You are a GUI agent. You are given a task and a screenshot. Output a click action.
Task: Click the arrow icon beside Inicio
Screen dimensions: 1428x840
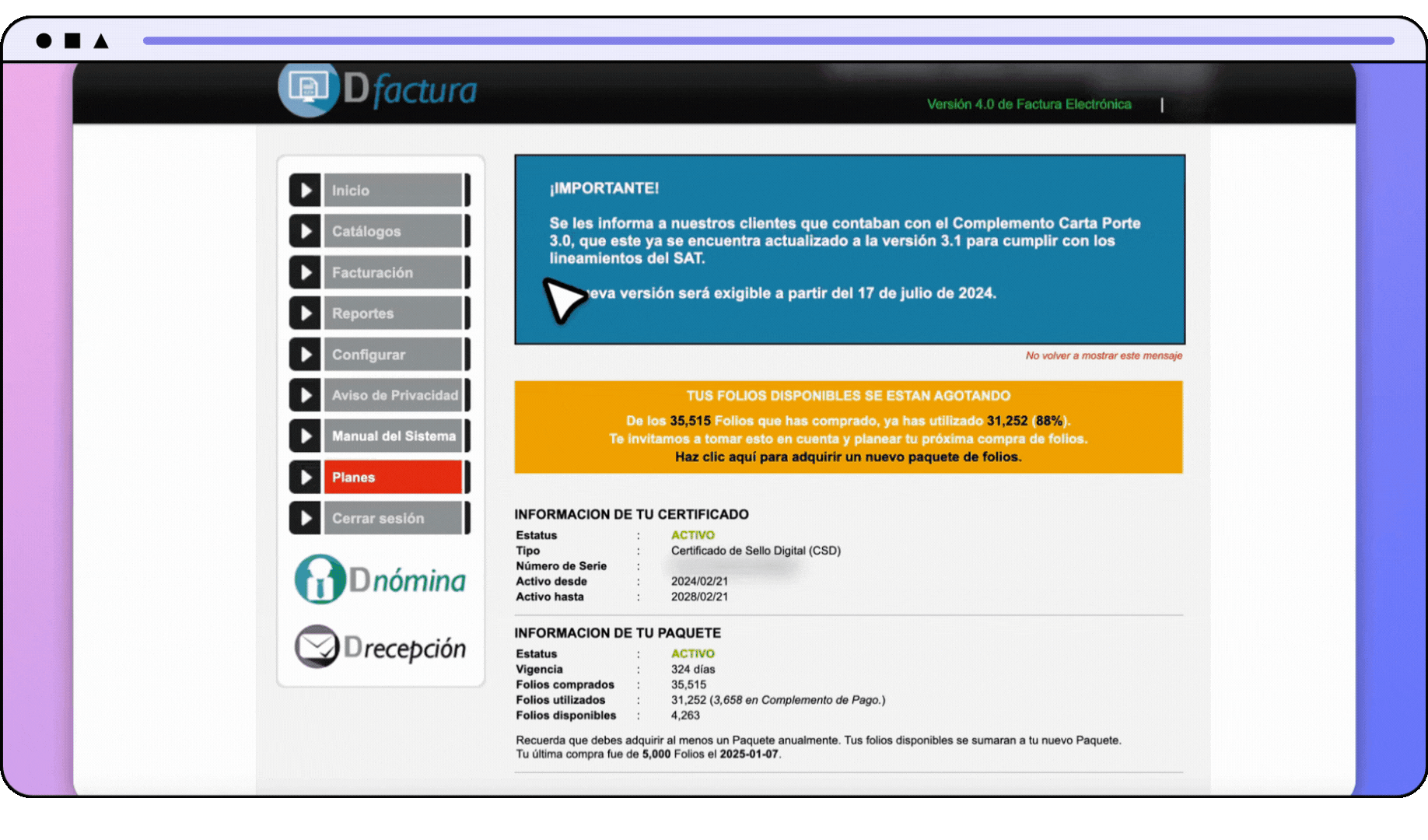coord(305,190)
